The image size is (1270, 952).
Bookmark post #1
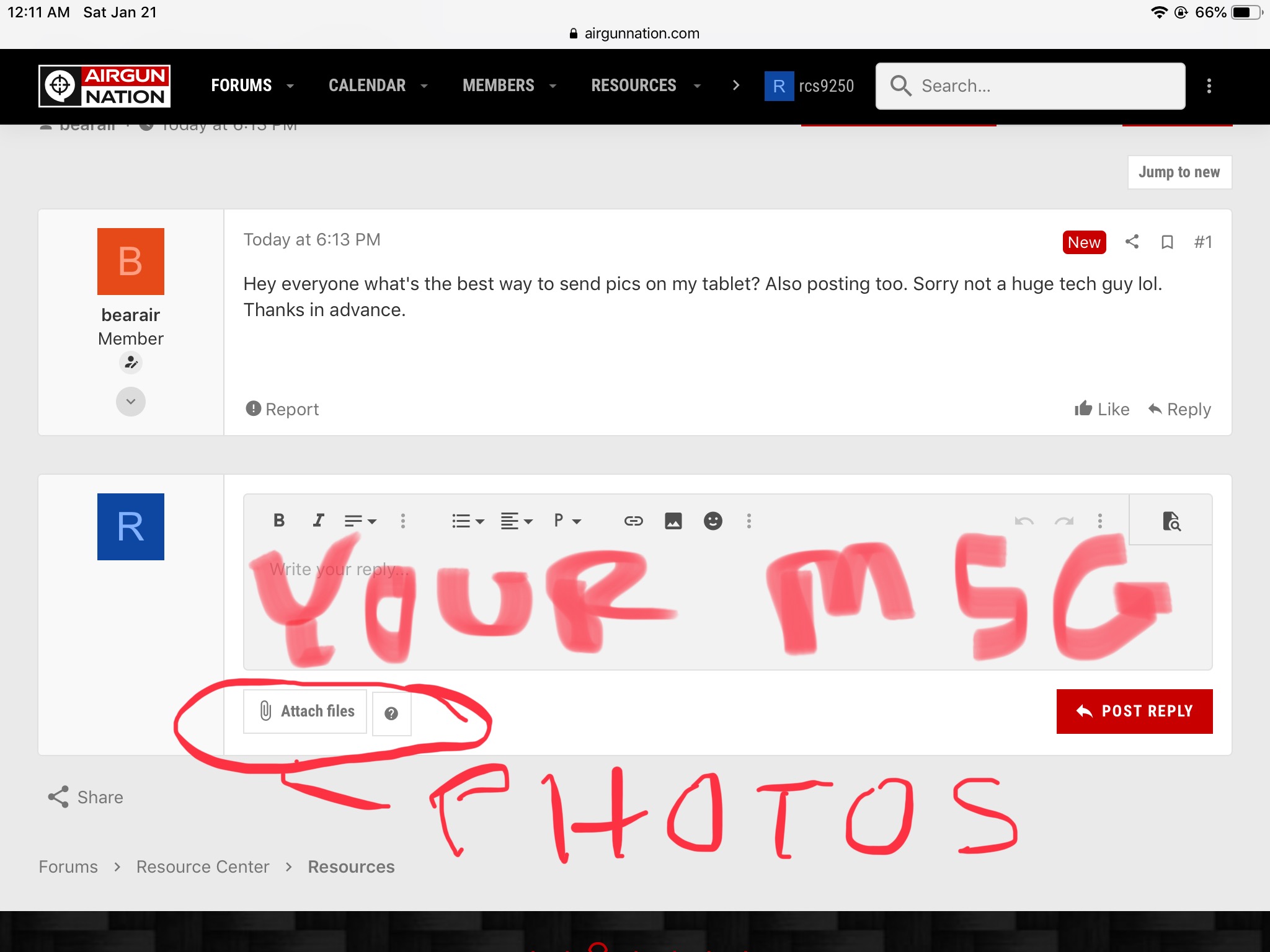click(x=1167, y=242)
